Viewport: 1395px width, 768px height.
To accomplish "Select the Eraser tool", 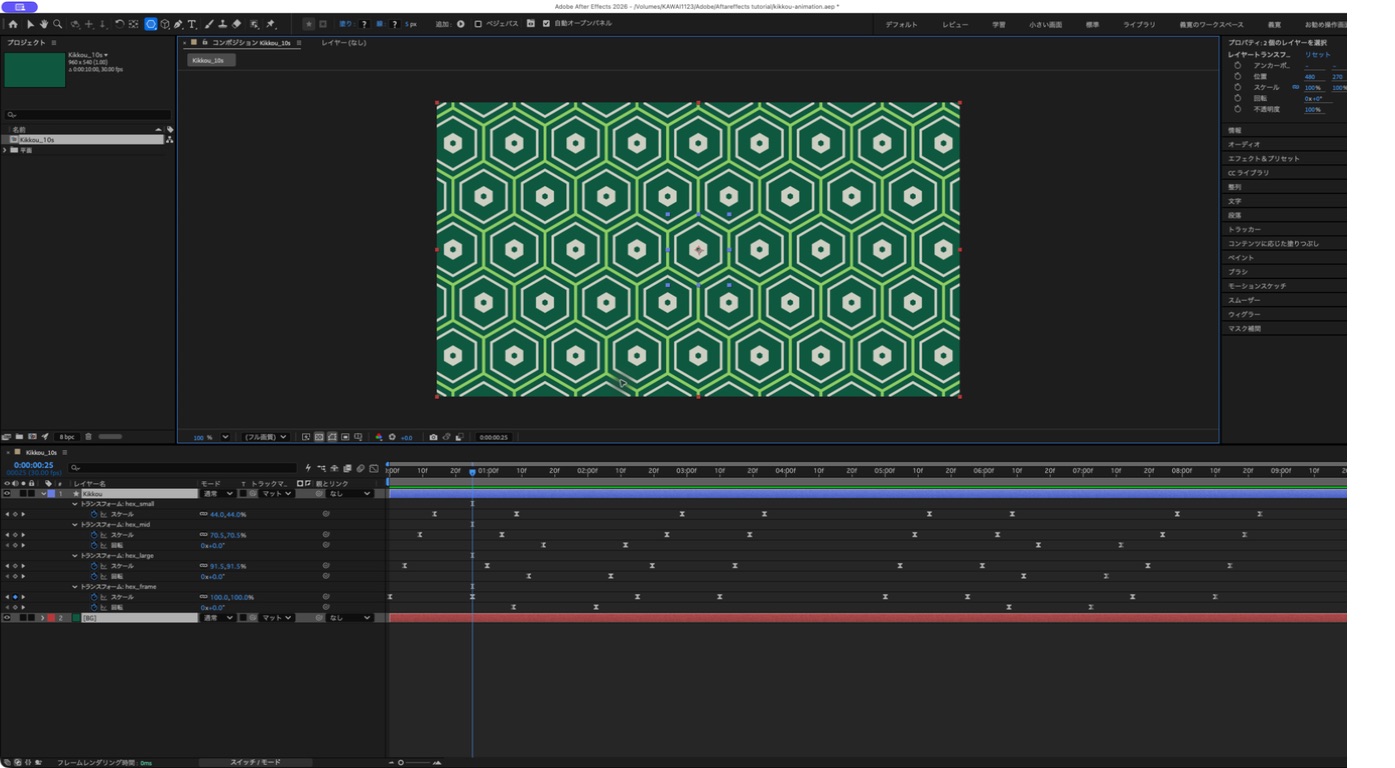I will tap(237, 24).
